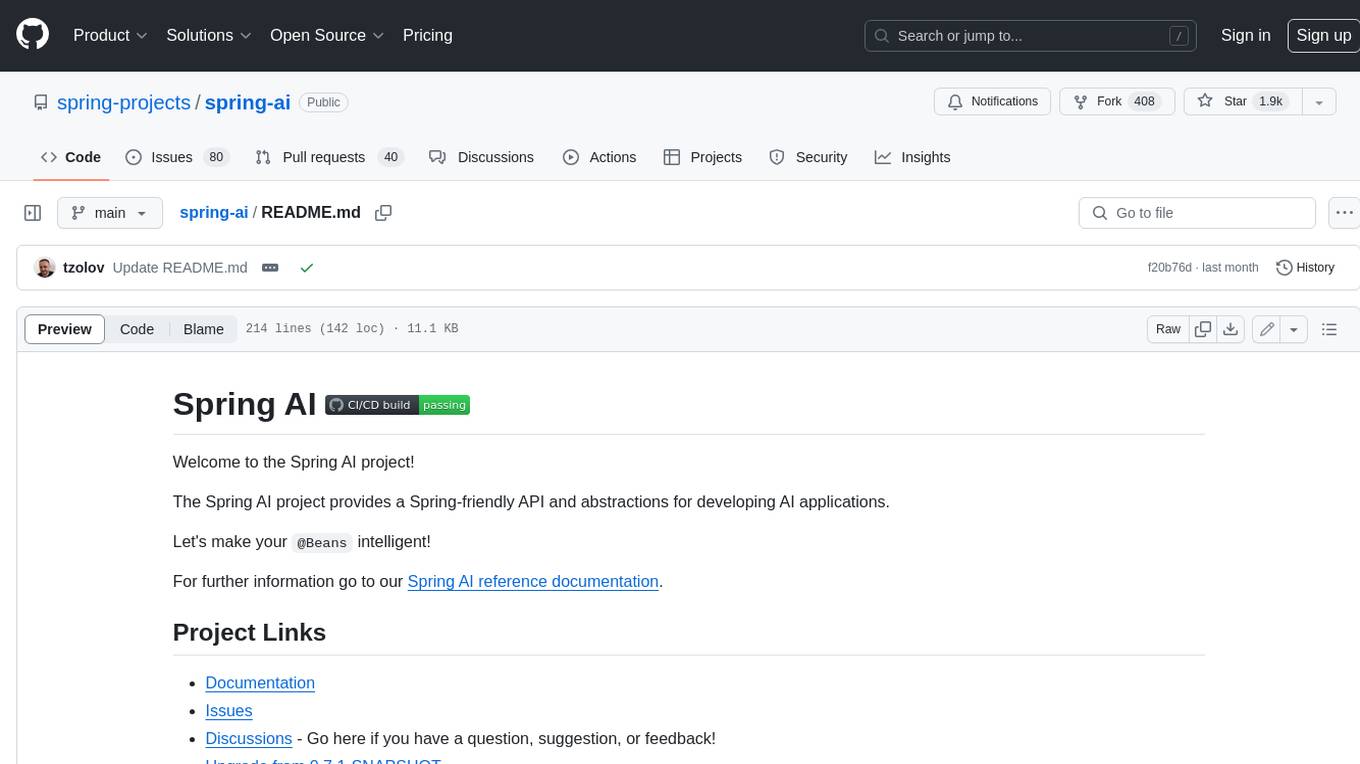Switch to the Discussions tab

[482, 157]
